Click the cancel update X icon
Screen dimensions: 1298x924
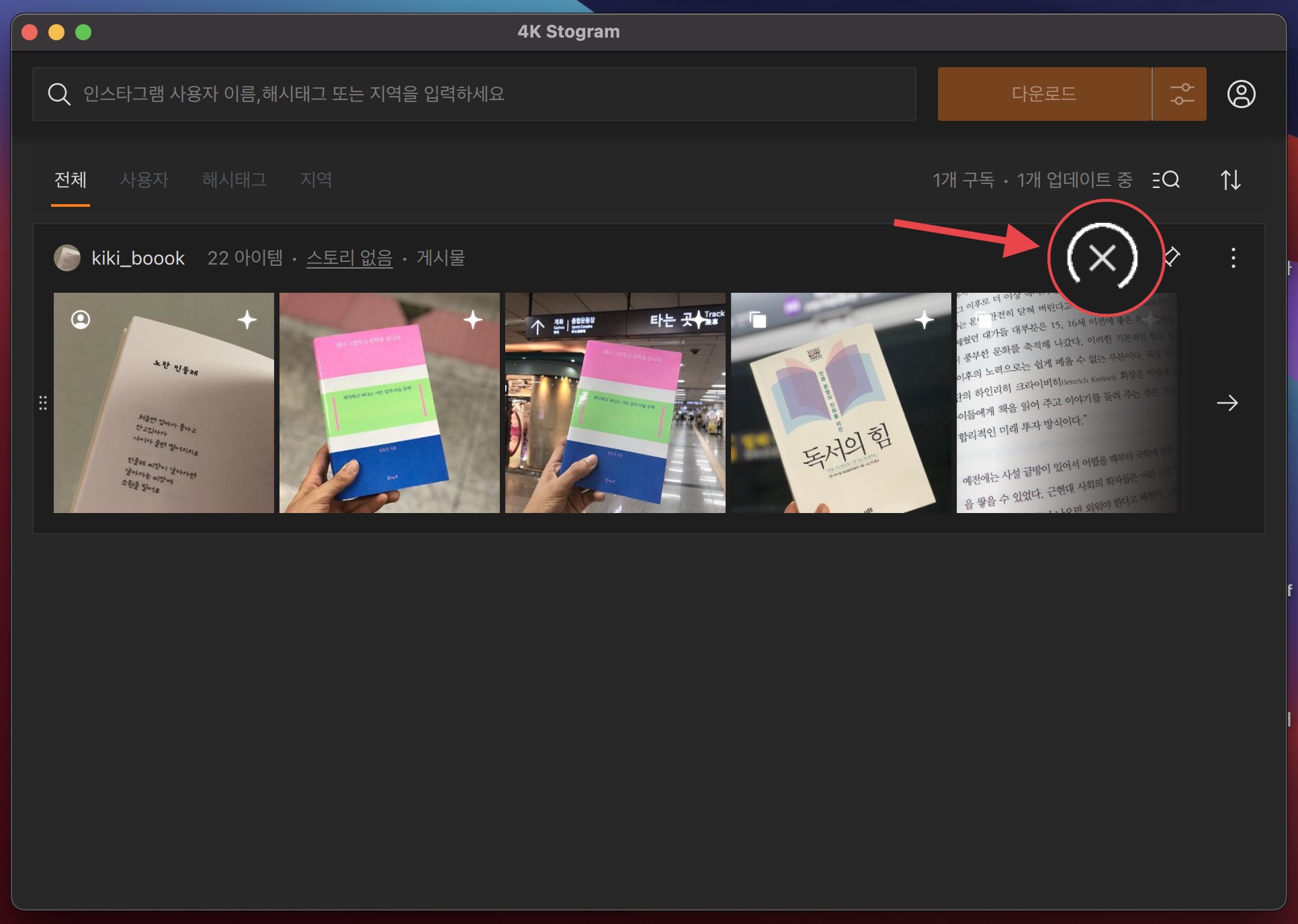1102,258
